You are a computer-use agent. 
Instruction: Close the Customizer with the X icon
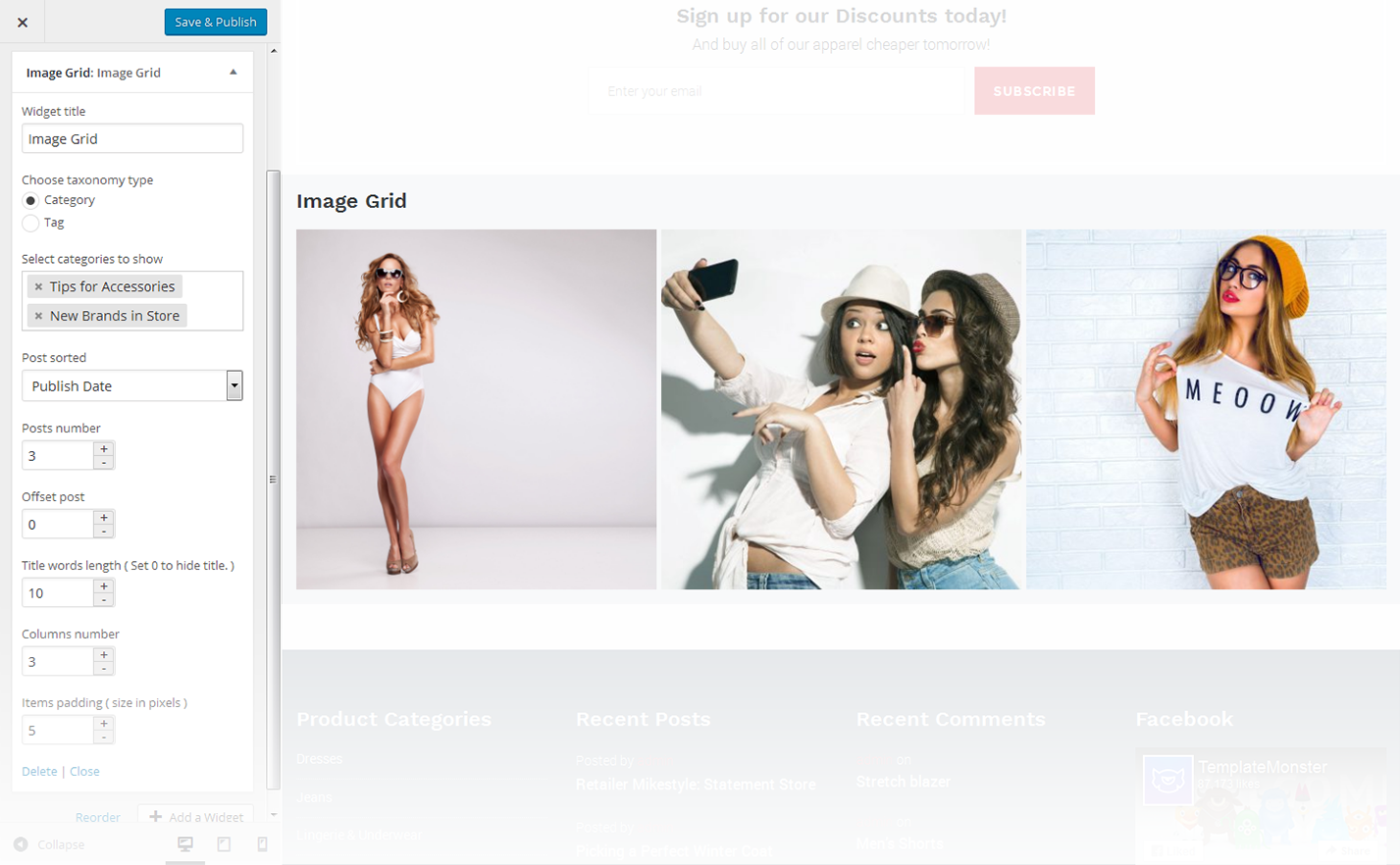click(x=23, y=22)
